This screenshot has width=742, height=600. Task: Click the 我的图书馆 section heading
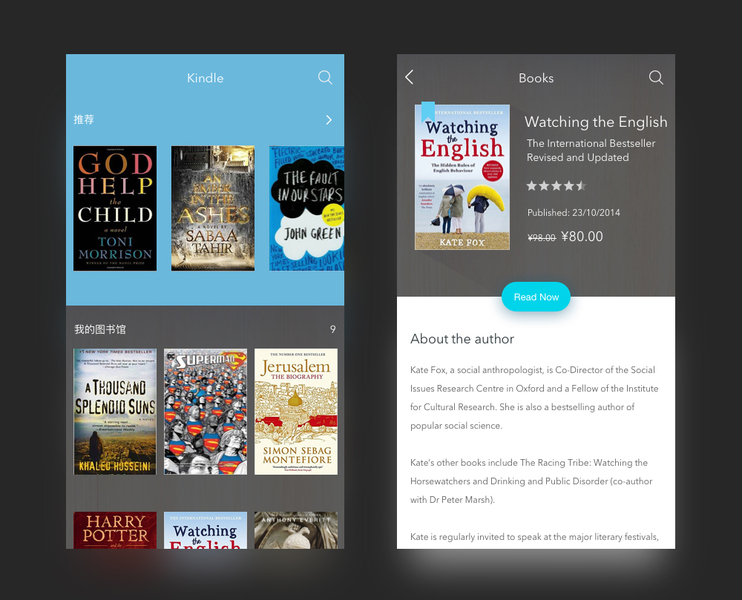(x=100, y=329)
